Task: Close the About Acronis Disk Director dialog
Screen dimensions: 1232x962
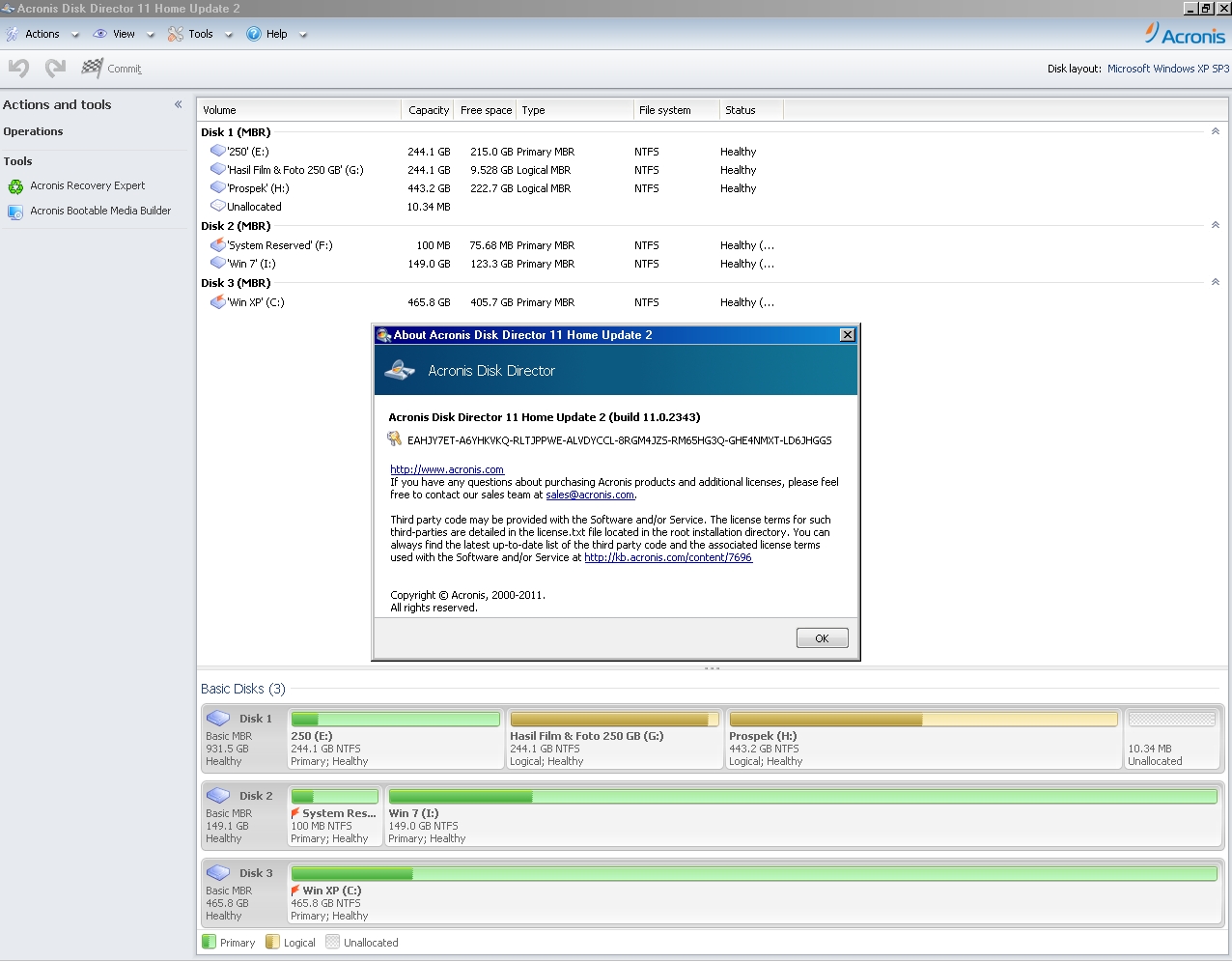Action: coord(847,335)
